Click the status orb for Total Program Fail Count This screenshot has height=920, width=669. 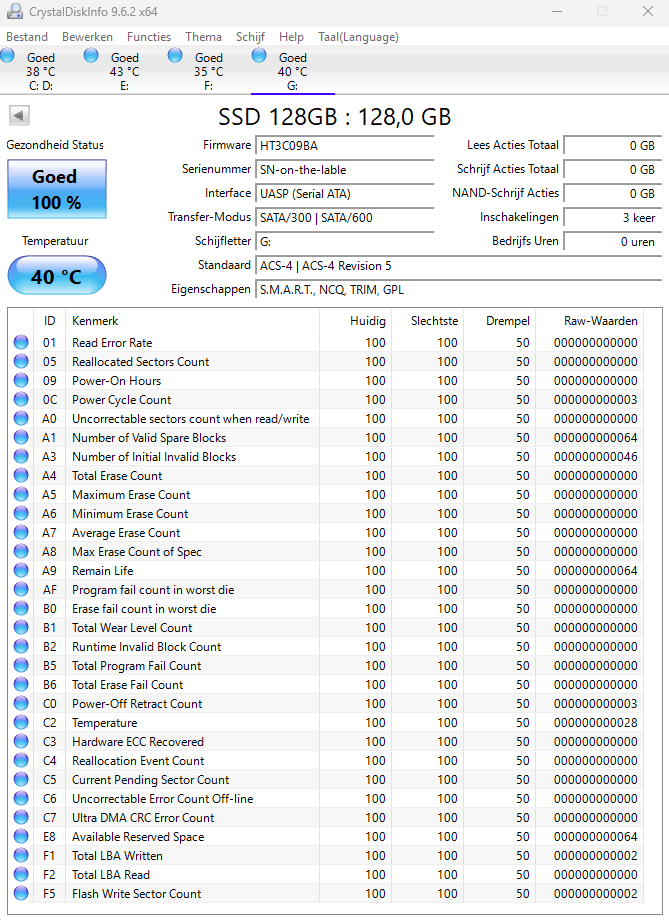pos(21,665)
